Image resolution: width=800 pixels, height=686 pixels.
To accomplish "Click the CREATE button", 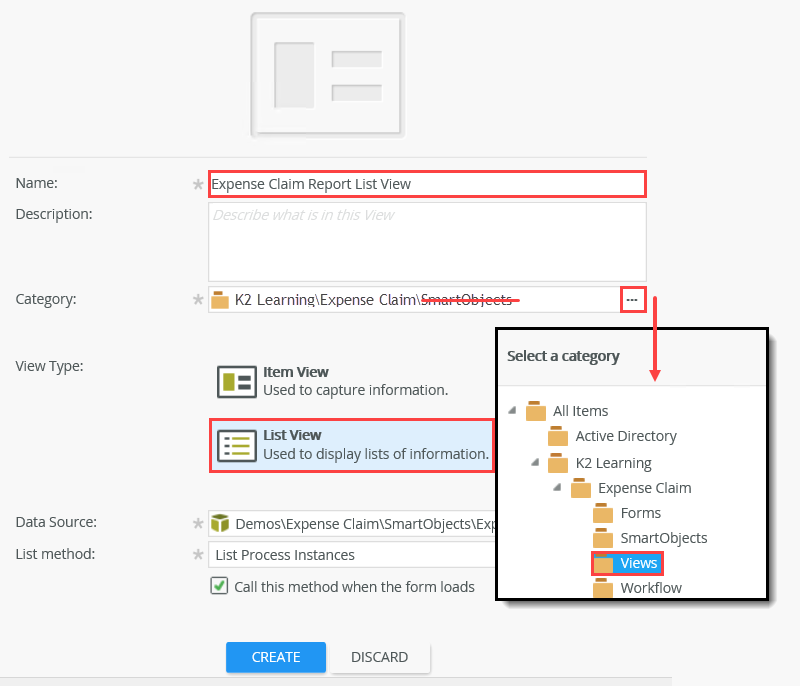I will 275,657.
